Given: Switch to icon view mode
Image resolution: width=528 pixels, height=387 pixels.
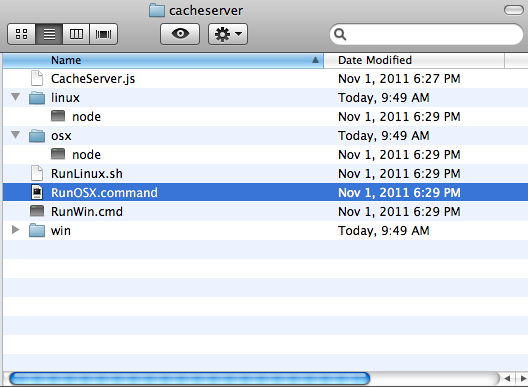Looking at the screenshot, I should pos(22,34).
